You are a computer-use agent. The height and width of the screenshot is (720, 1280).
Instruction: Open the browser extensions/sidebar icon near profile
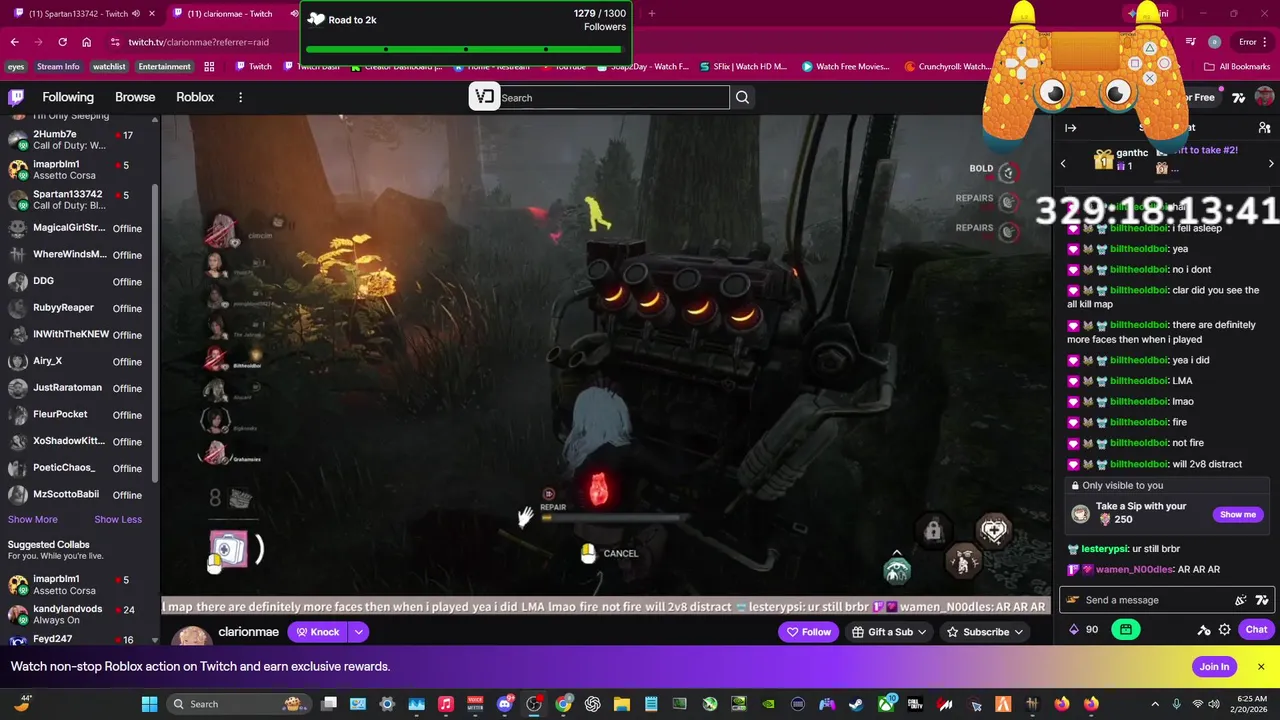click(x=1190, y=42)
